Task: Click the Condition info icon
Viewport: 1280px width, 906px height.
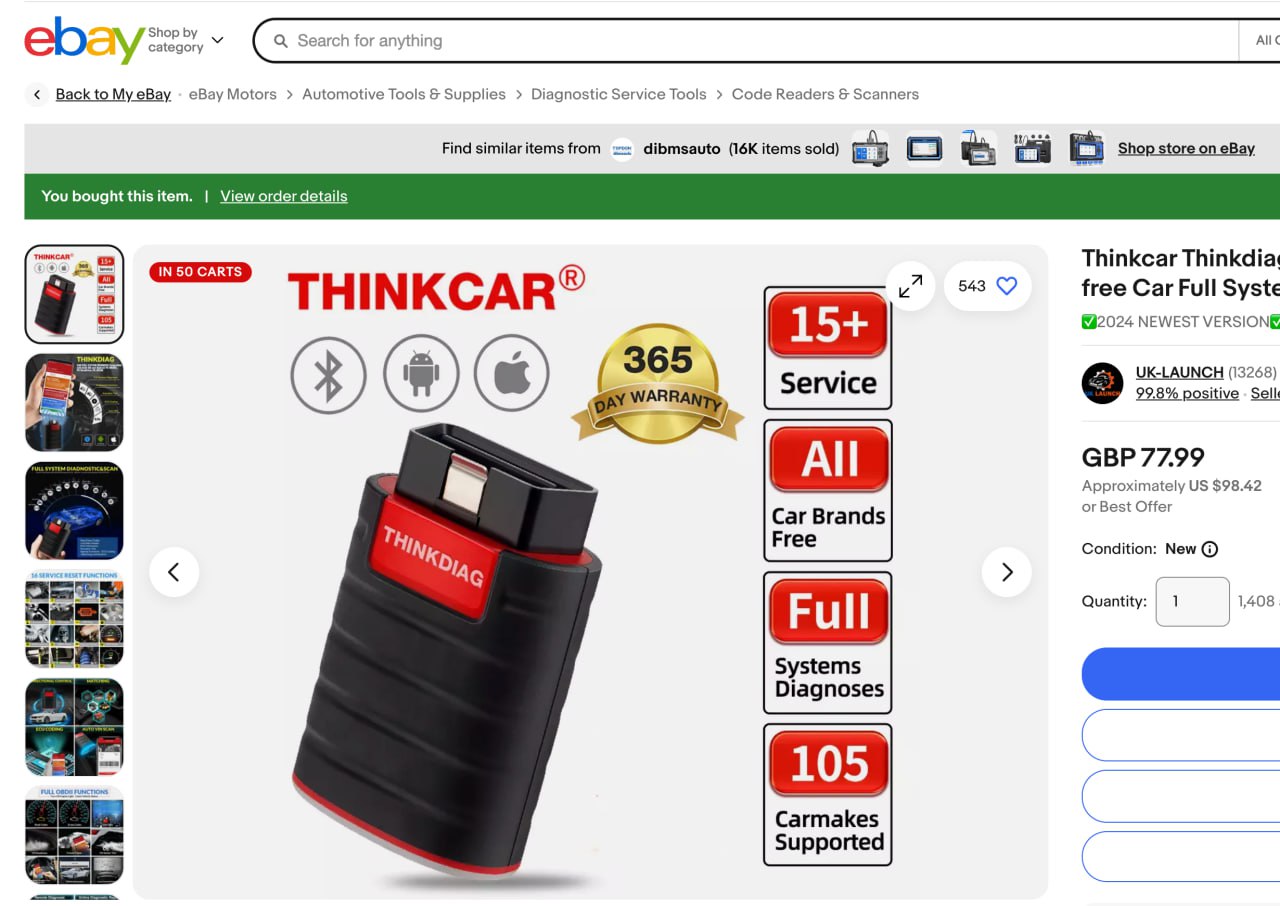Action: (1209, 549)
